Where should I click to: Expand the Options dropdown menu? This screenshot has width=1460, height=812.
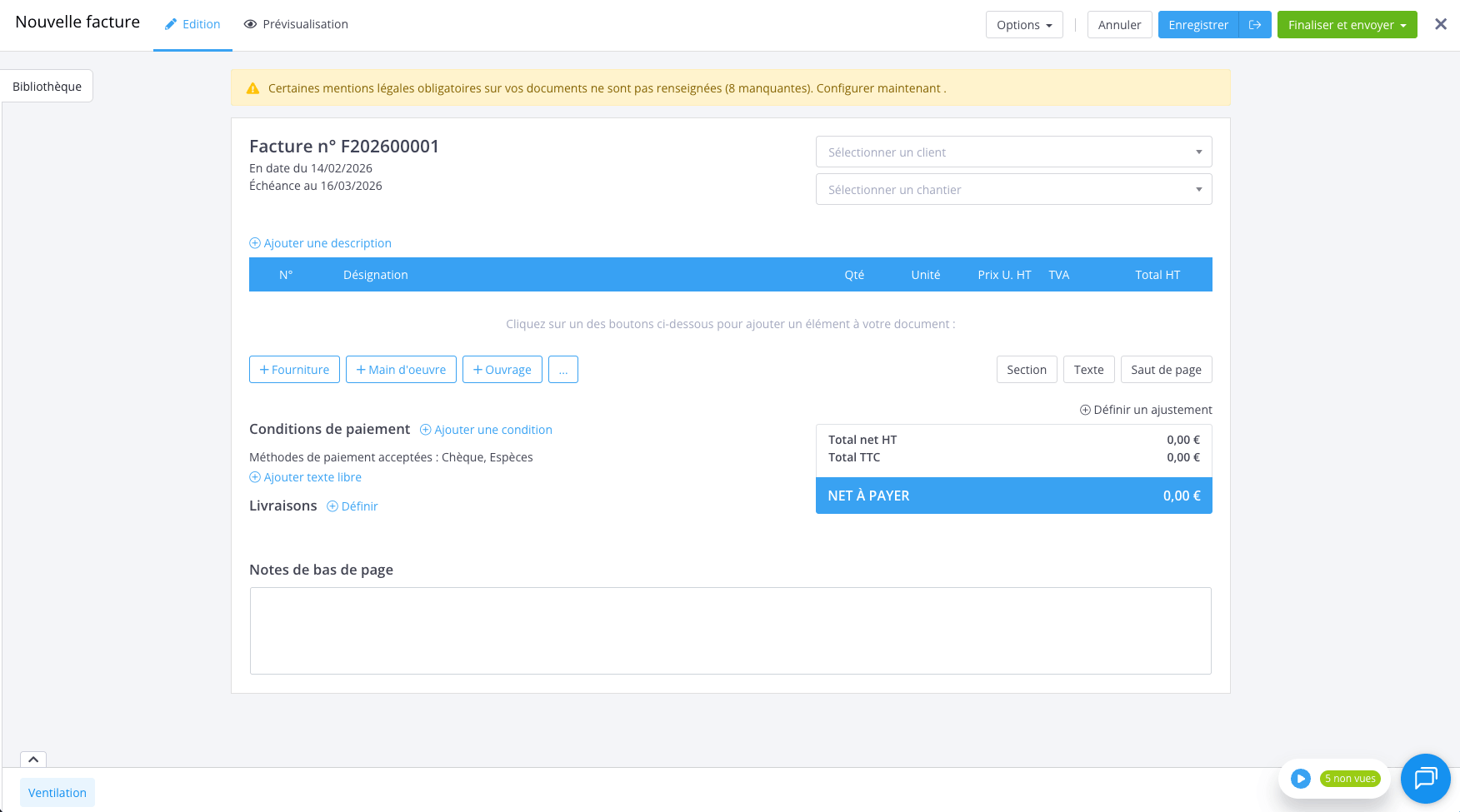(1023, 25)
